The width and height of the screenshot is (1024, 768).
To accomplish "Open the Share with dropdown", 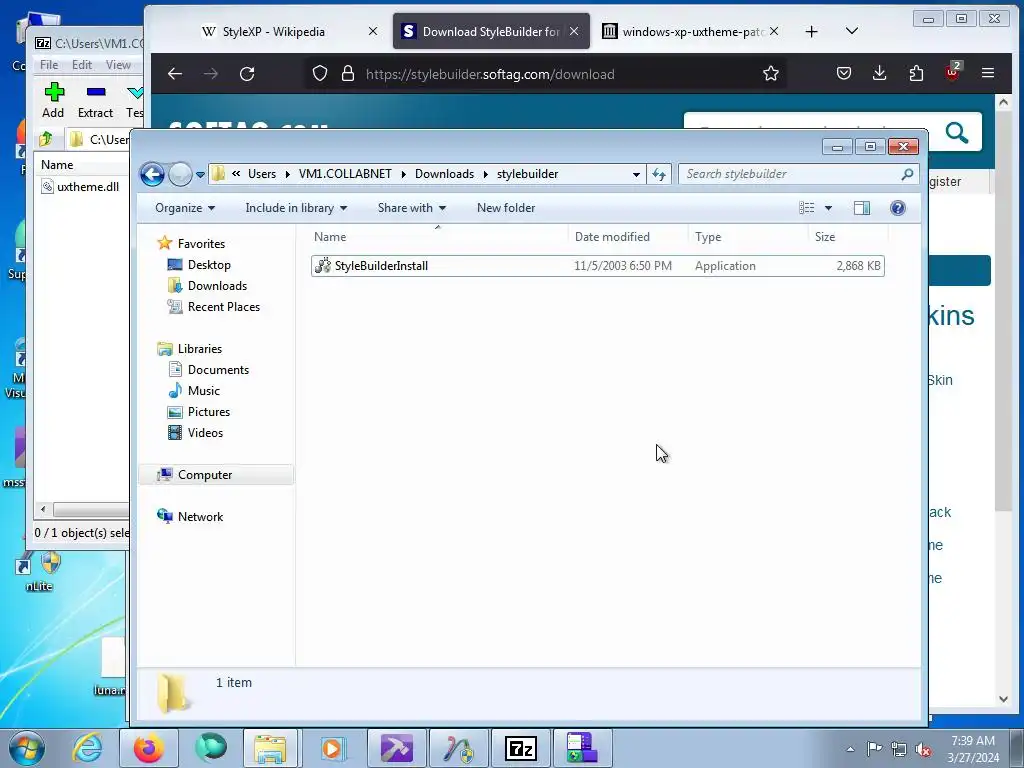I will click(411, 208).
